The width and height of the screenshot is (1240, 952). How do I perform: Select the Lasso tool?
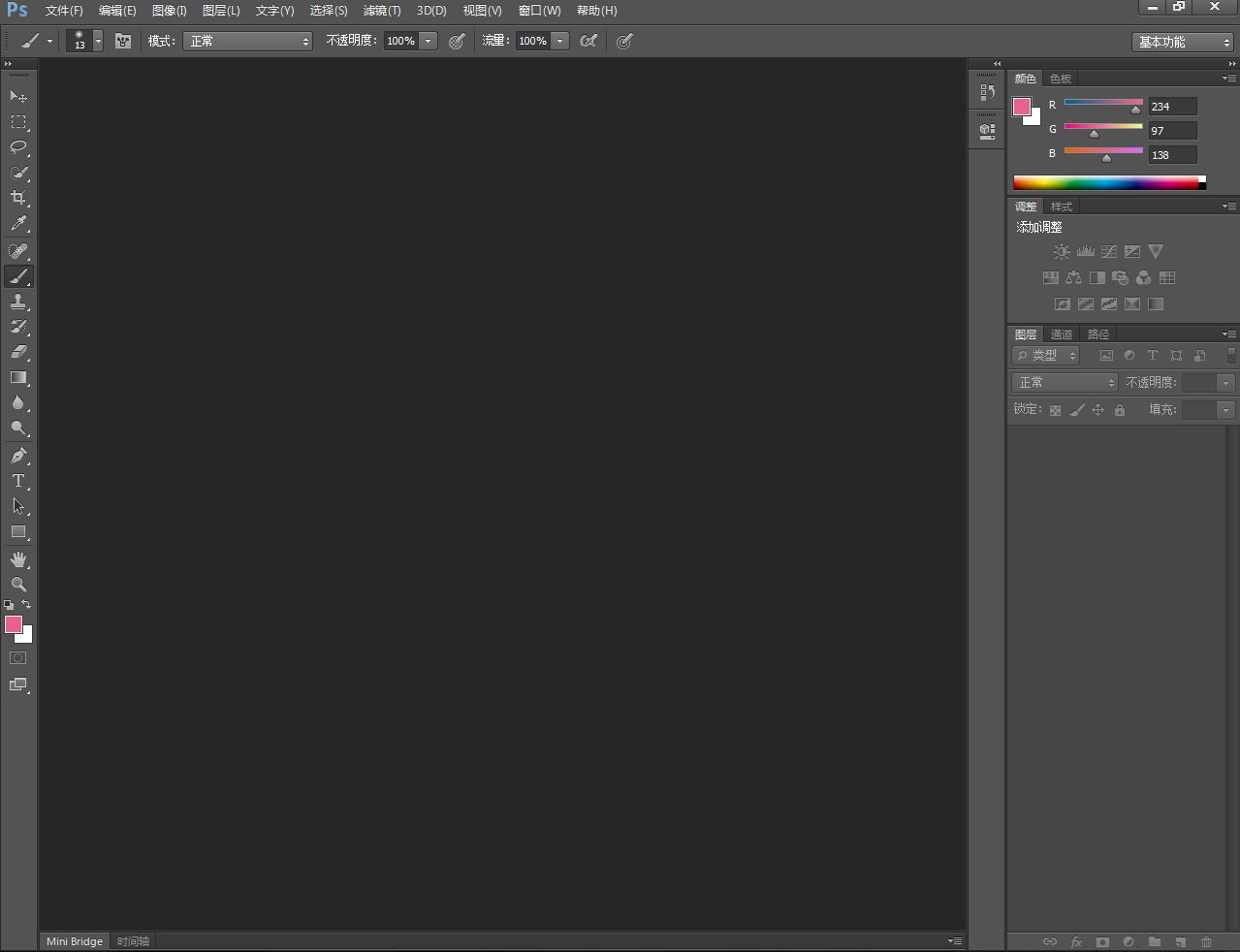click(18, 147)
